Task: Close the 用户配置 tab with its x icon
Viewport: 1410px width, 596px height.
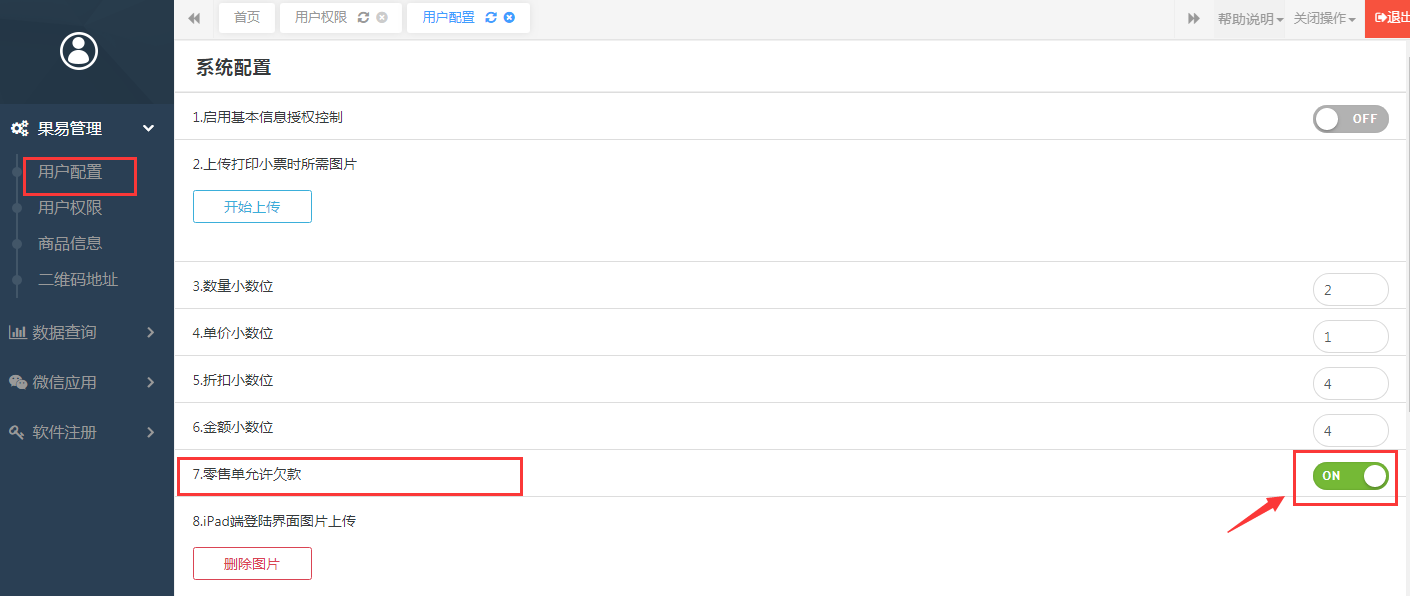Action: click(x=510, y=18)
